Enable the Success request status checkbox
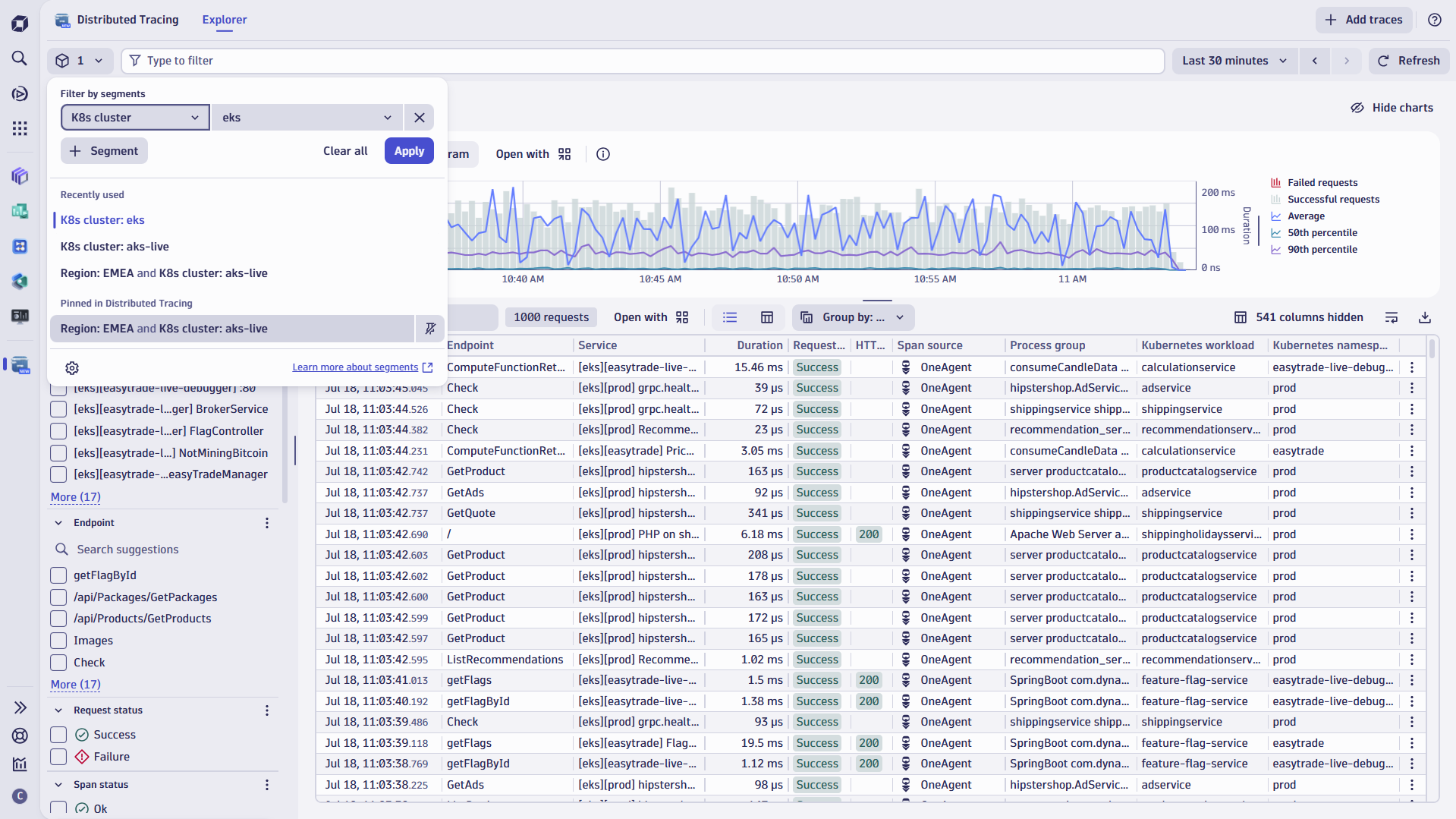The height and width of the screenshot is (819, 1456). [x=58, y=734]
